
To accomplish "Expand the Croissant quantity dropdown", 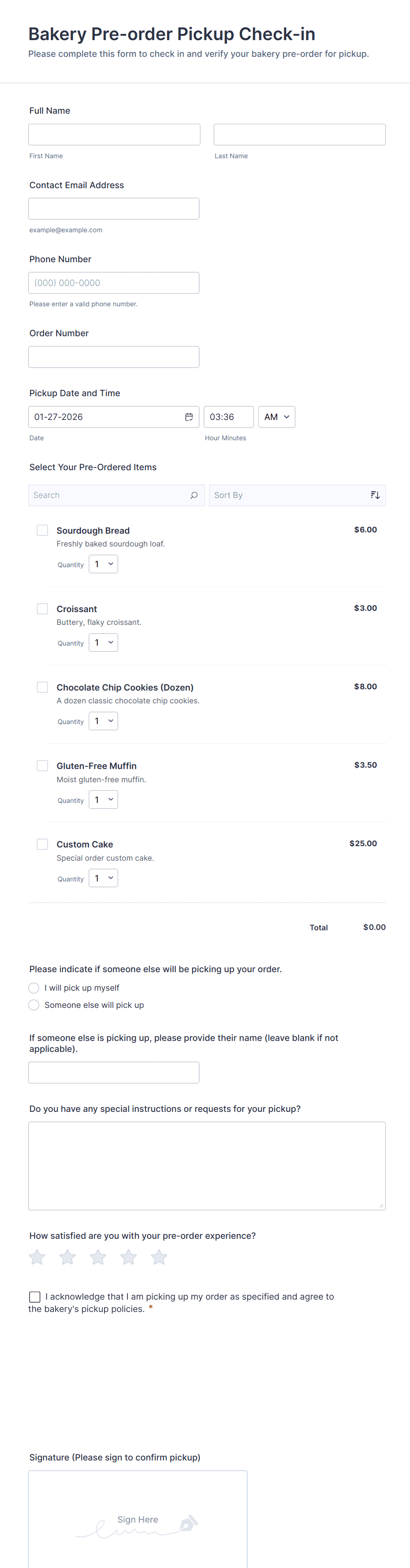I will [104, 643].
